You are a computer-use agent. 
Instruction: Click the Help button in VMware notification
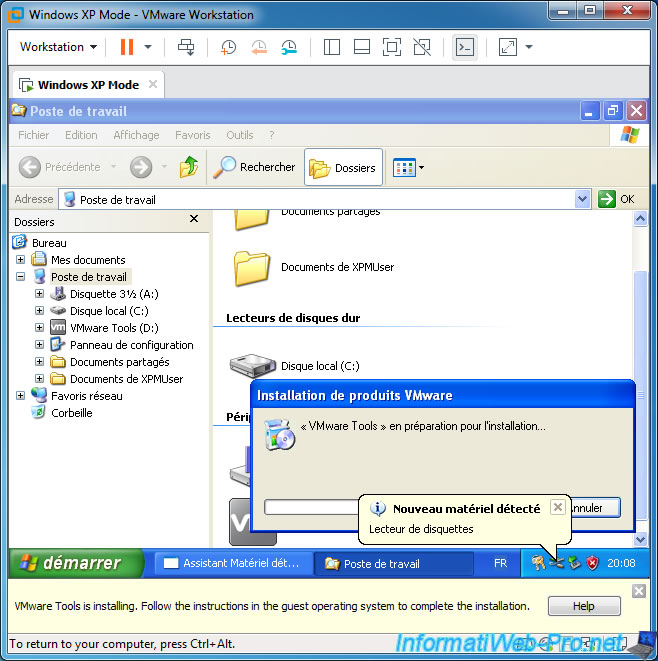pos(583,606)
